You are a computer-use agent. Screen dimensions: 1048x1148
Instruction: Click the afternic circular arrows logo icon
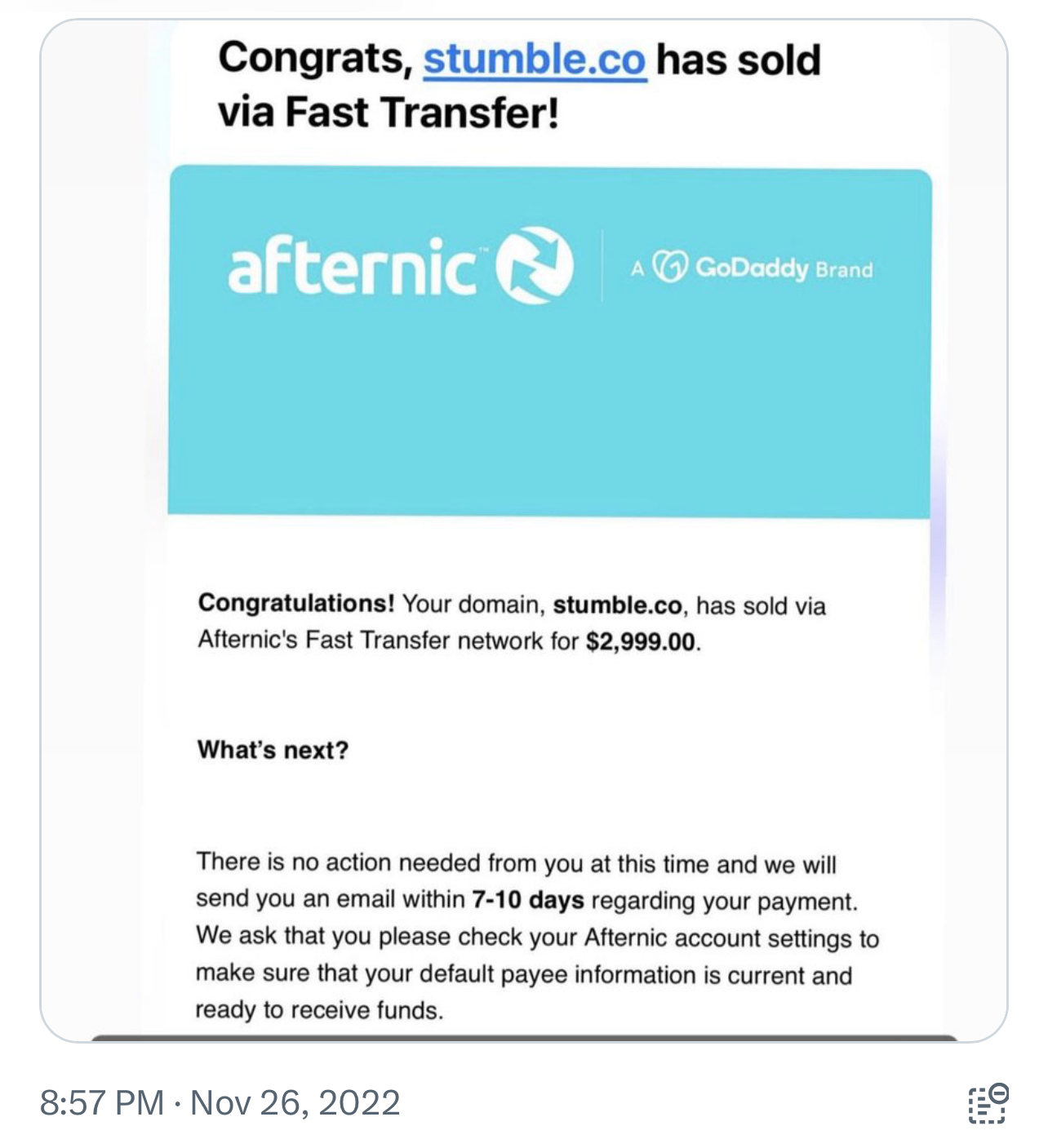(536, 264)
